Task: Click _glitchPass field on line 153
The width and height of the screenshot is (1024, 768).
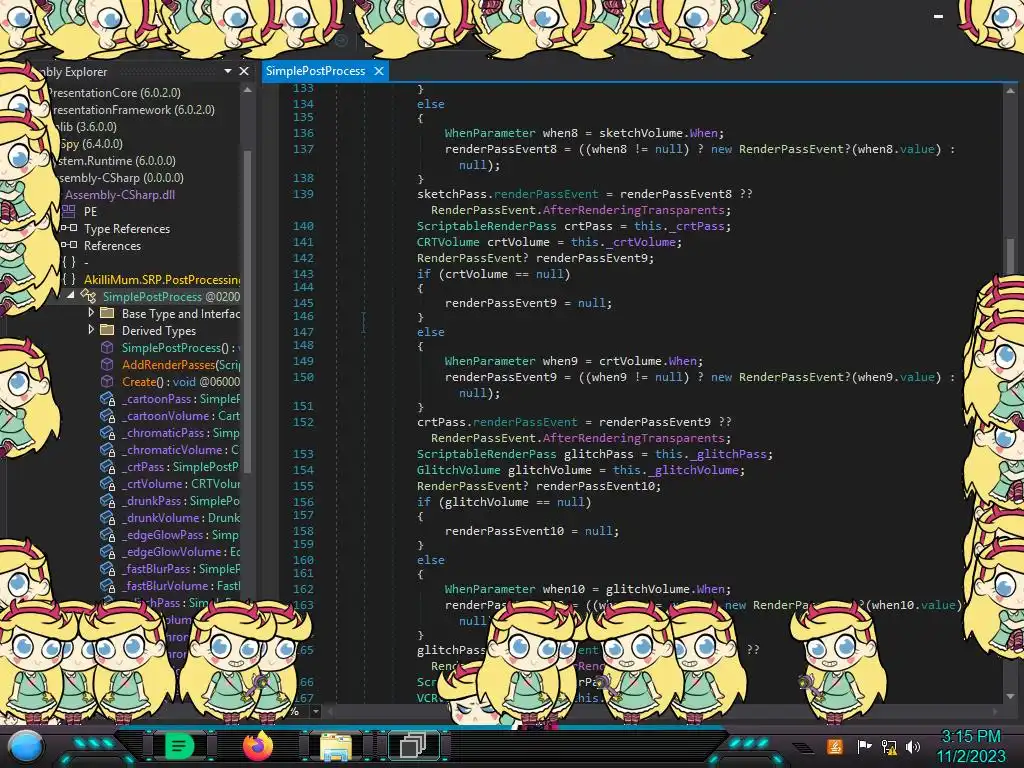Action: coord(727,454)
